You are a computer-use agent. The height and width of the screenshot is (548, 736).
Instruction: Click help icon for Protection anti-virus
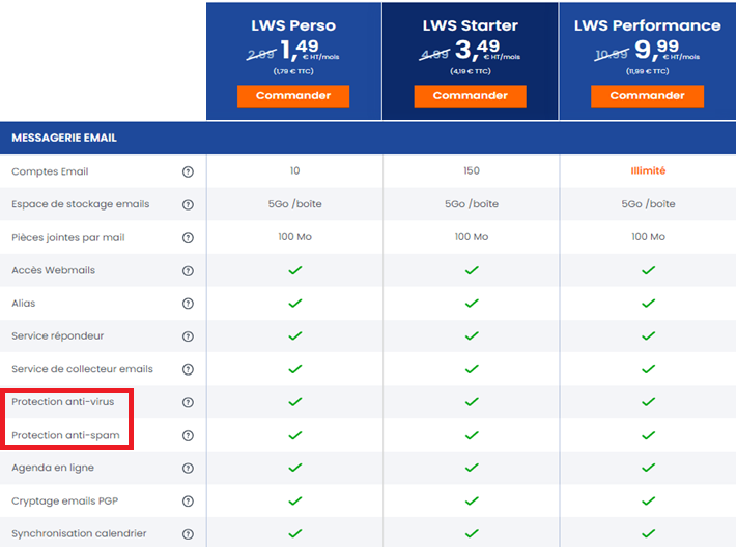(188, 402)
